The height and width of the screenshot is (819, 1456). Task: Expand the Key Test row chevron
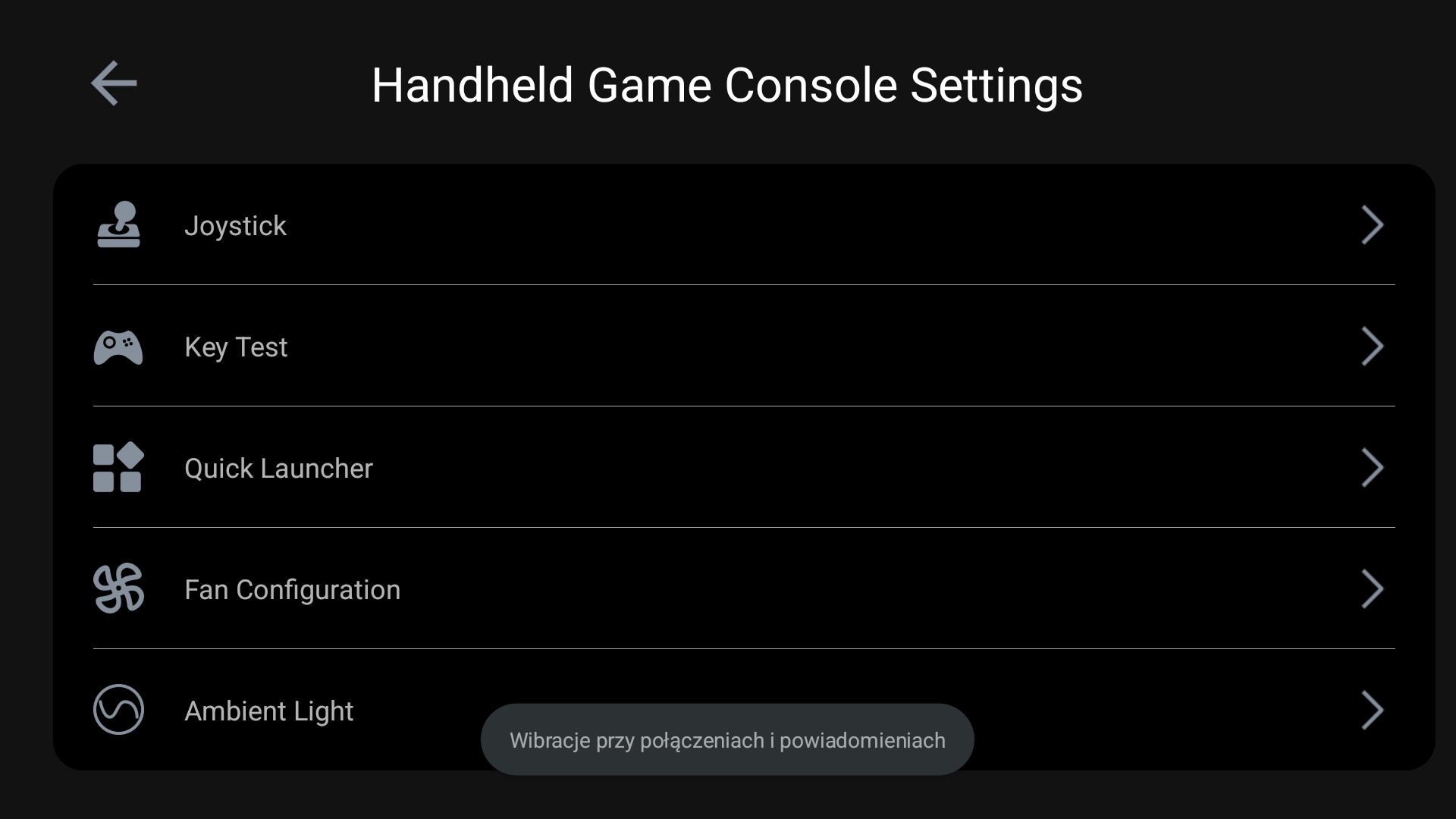pos(1372,347)
